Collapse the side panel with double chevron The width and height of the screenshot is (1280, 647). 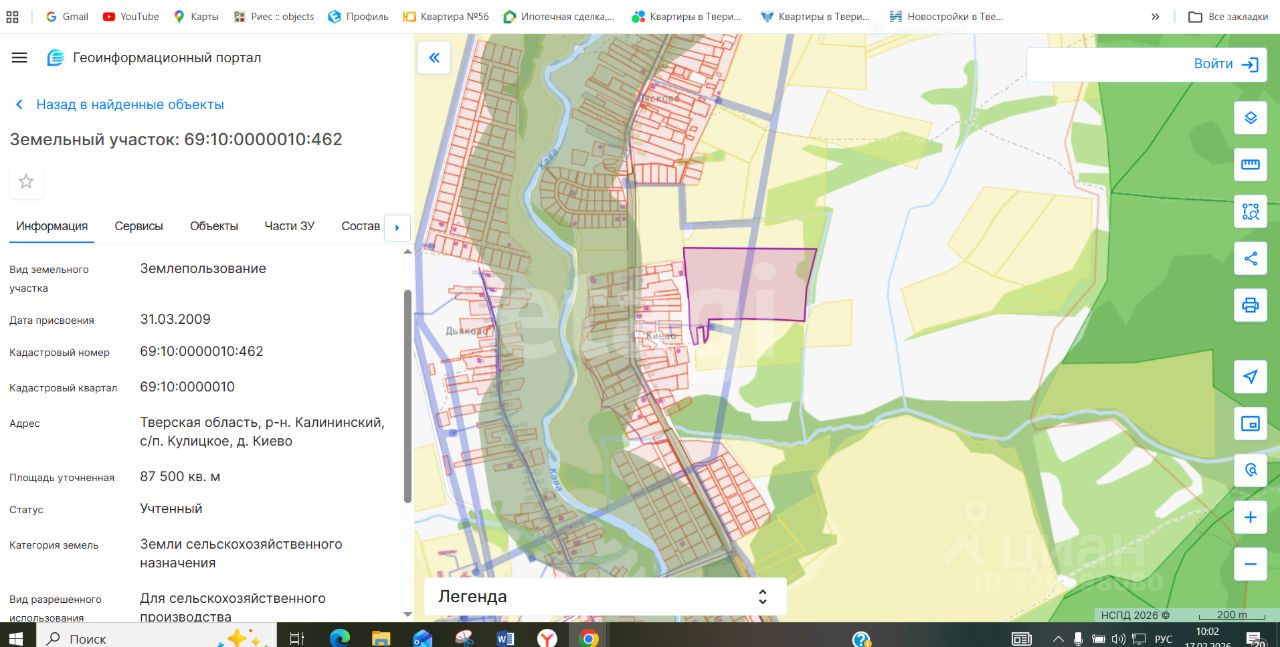coord(434,58)
